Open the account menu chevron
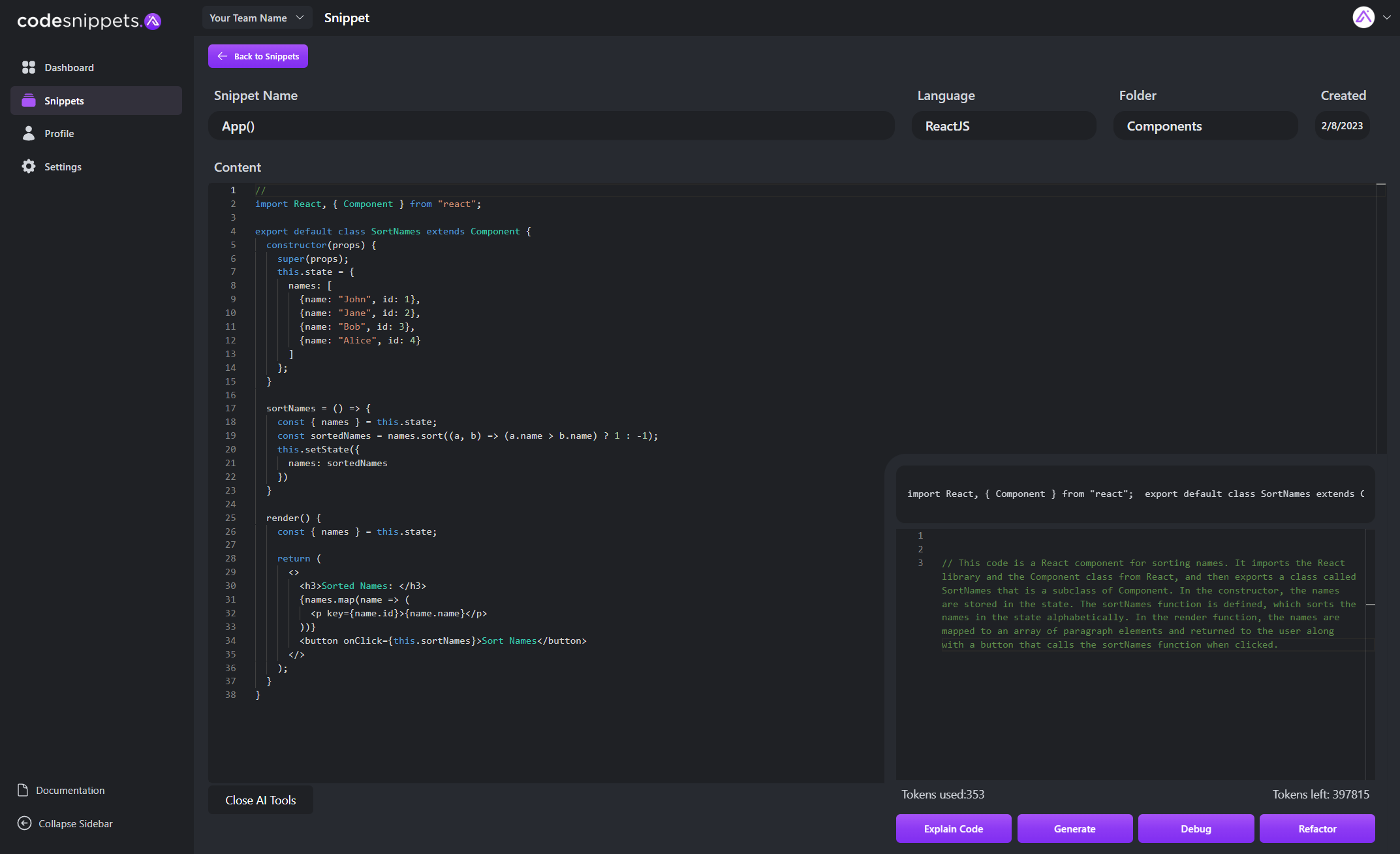 (1387, 18)
